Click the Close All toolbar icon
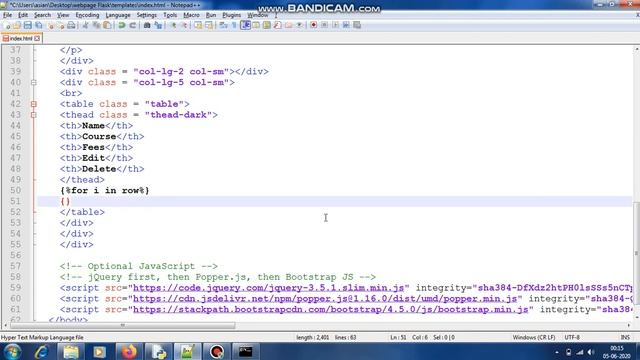This screenshot has width=640, height=360. pos(60,25)
